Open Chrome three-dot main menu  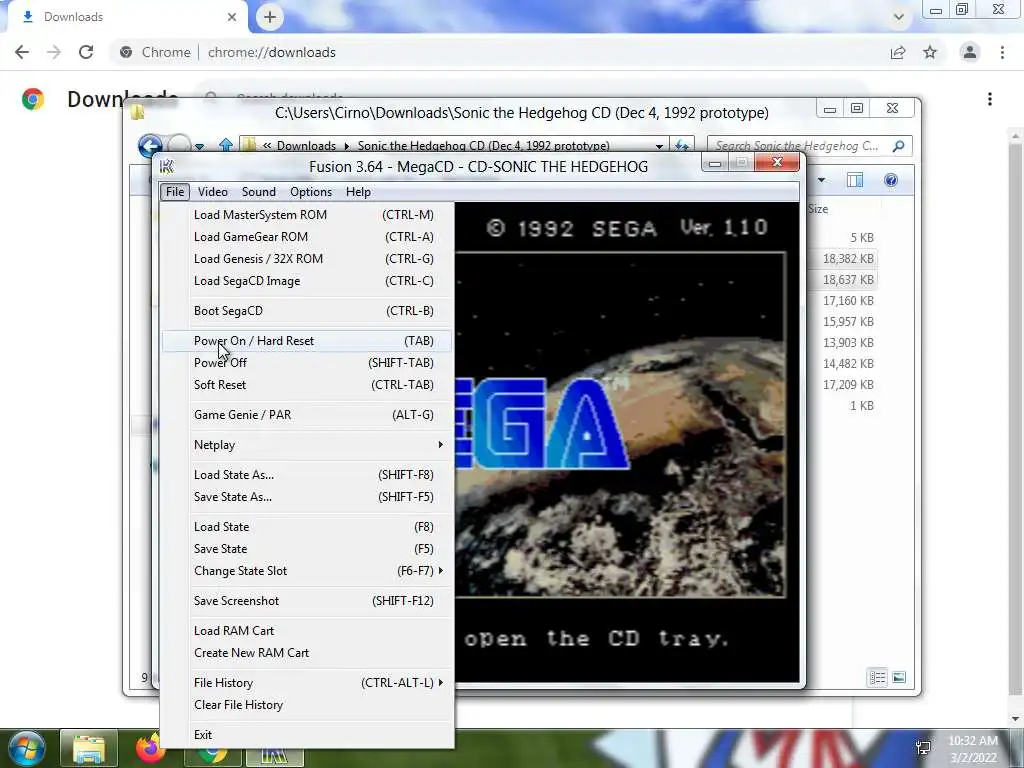click(1002, 52)
